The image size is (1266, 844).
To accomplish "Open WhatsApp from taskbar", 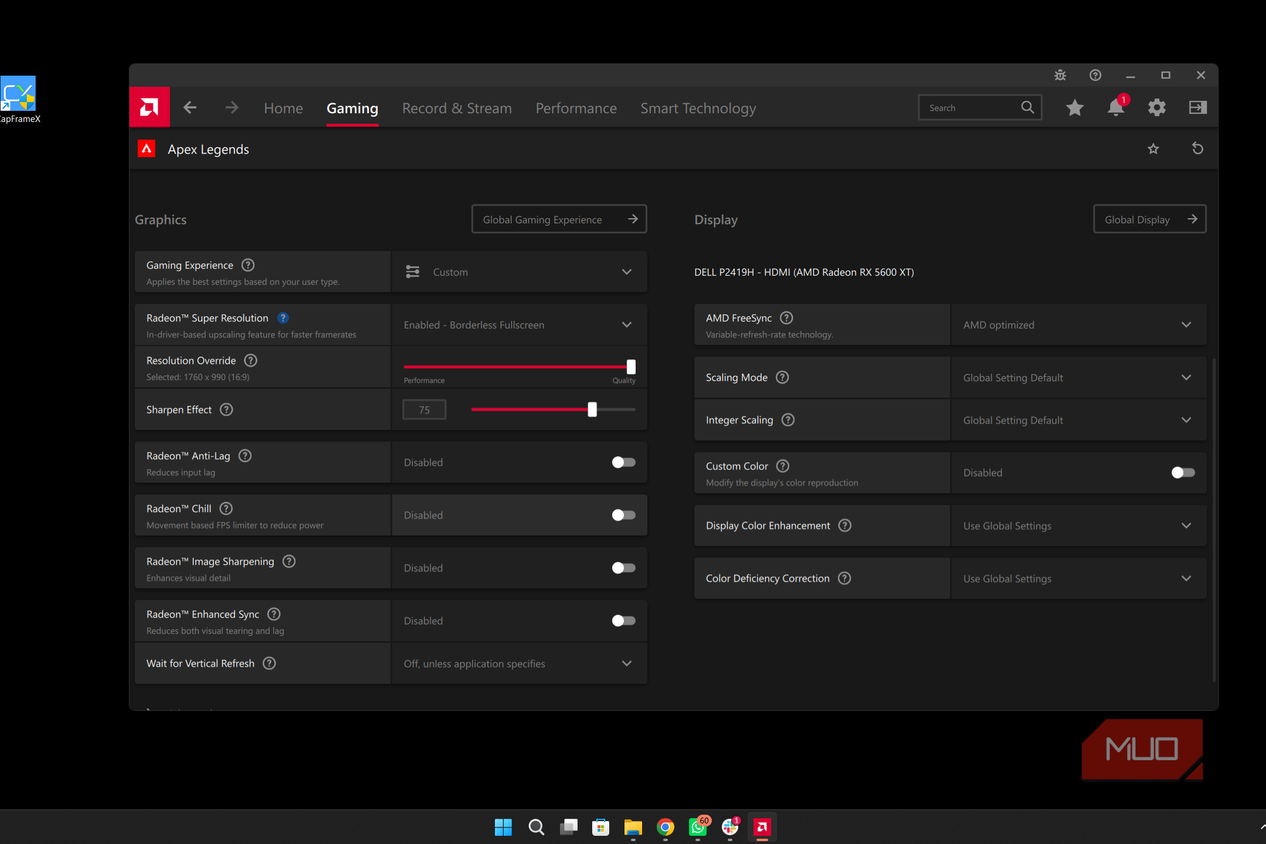I will (x=698, y=826).
